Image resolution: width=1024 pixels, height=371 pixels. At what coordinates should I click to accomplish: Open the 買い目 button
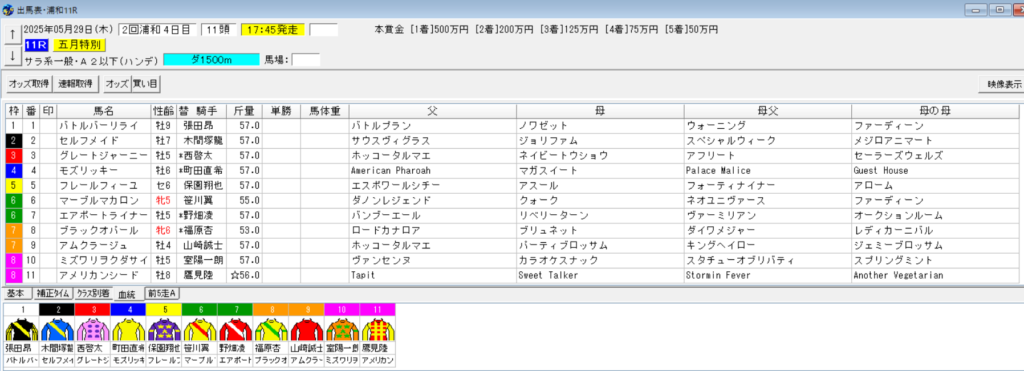pyautogui.click(x=145, y=84)
